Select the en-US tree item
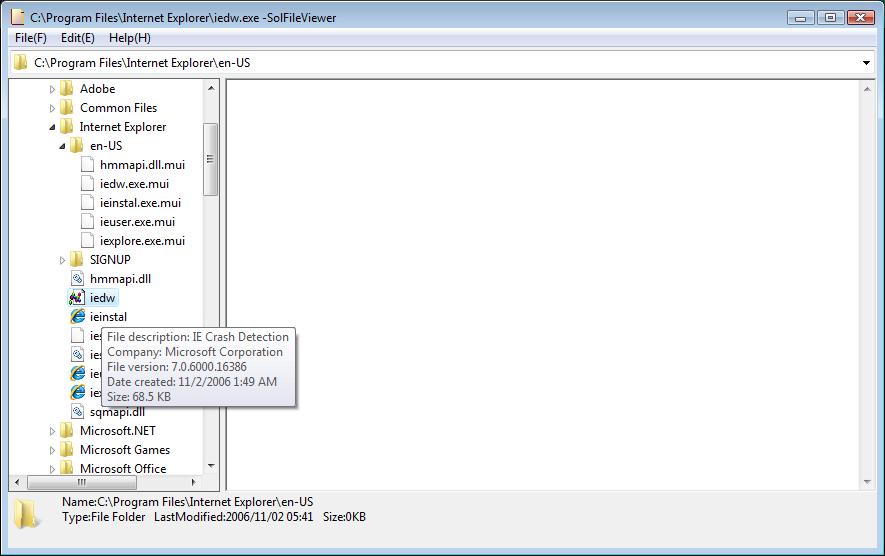885x556 pixels. click(106, 146)
